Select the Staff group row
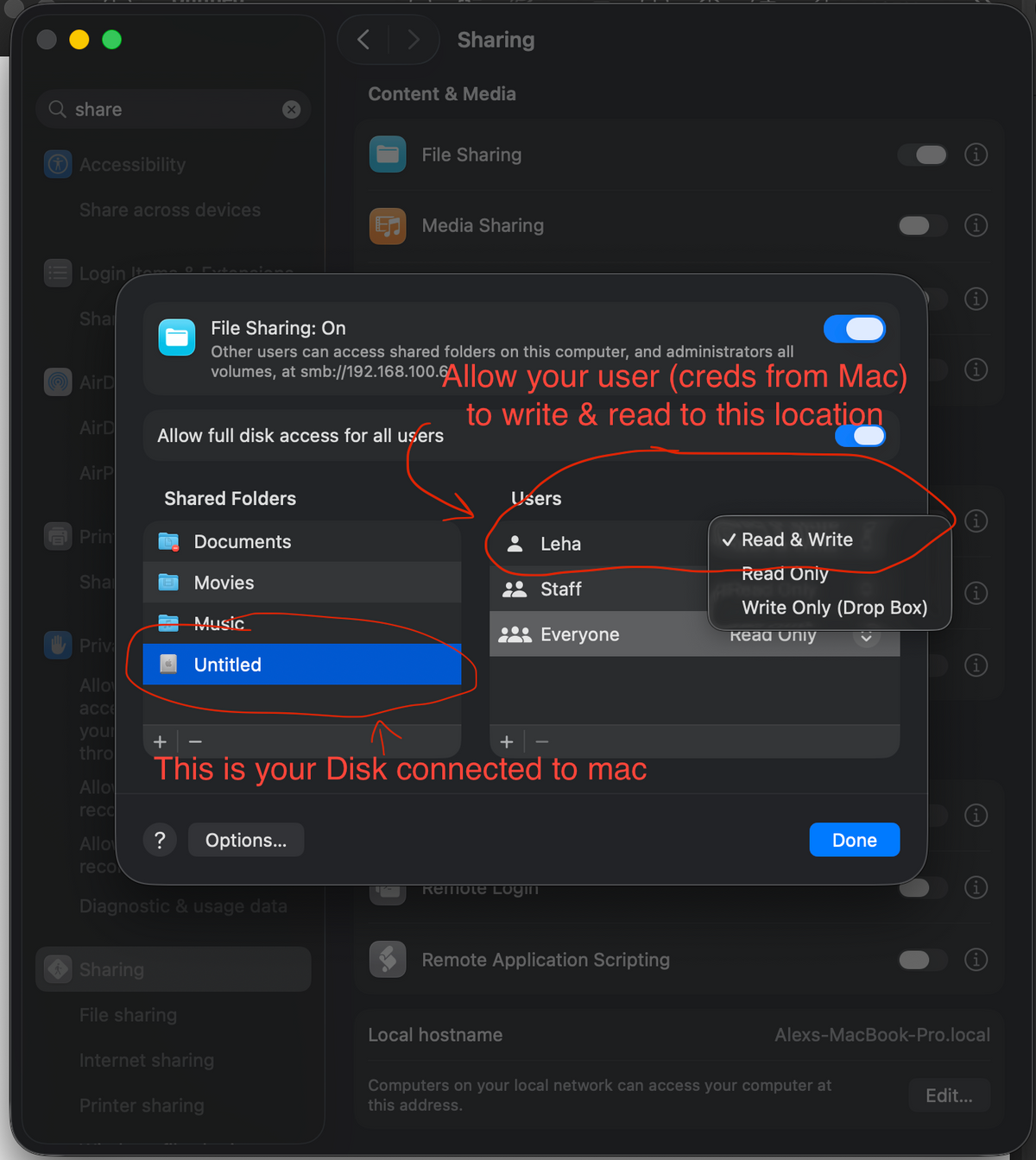Image resolution: width=1036 pixels, height=1160 pixels. pos(597,589)
